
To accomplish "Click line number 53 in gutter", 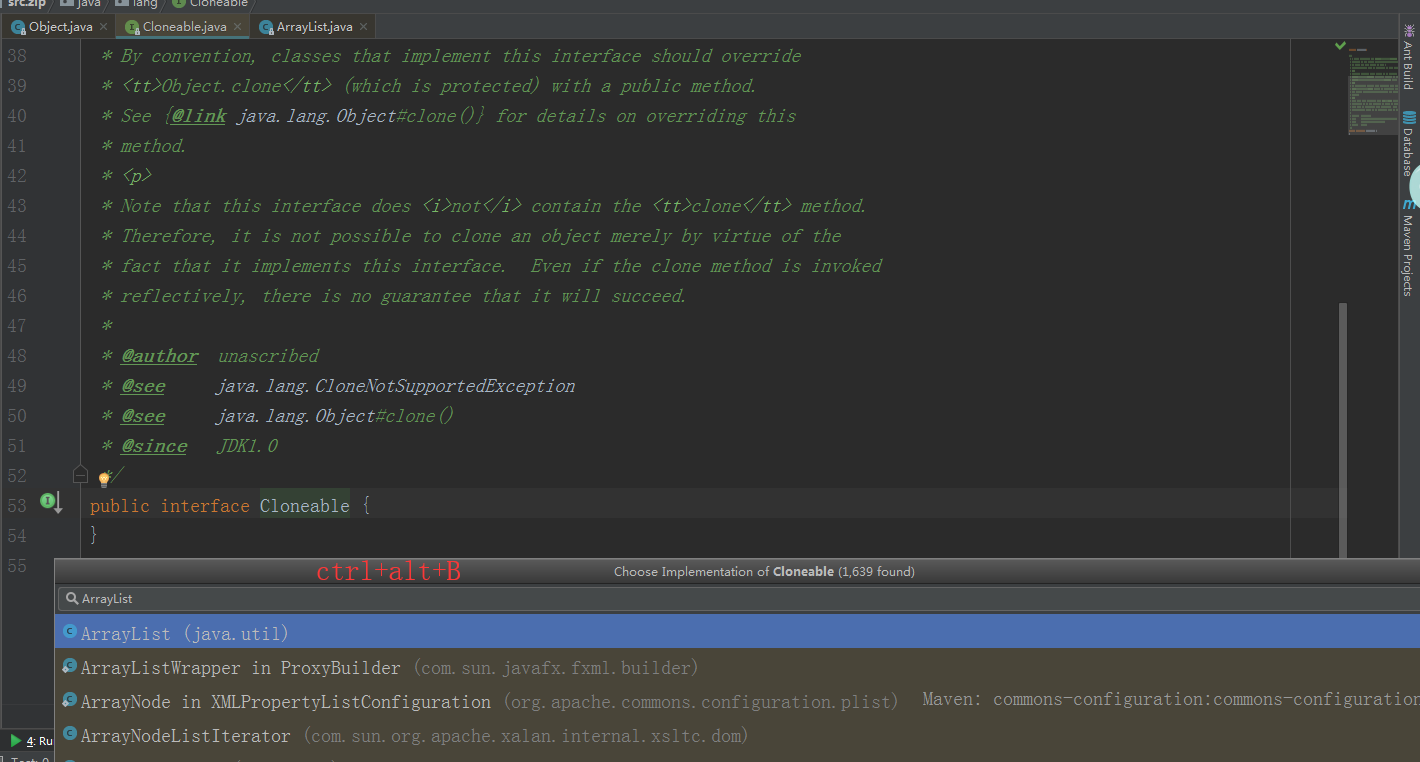I will (x=17, y=506).
